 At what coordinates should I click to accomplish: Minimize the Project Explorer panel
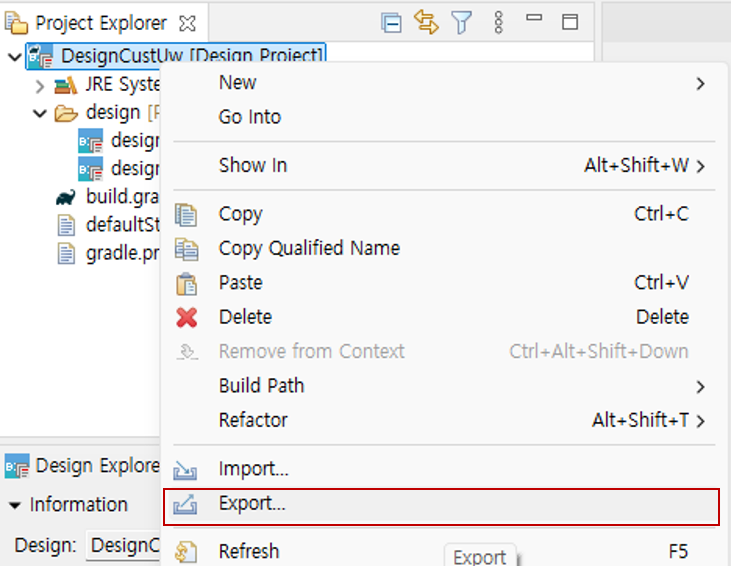(x=534, y=20)
